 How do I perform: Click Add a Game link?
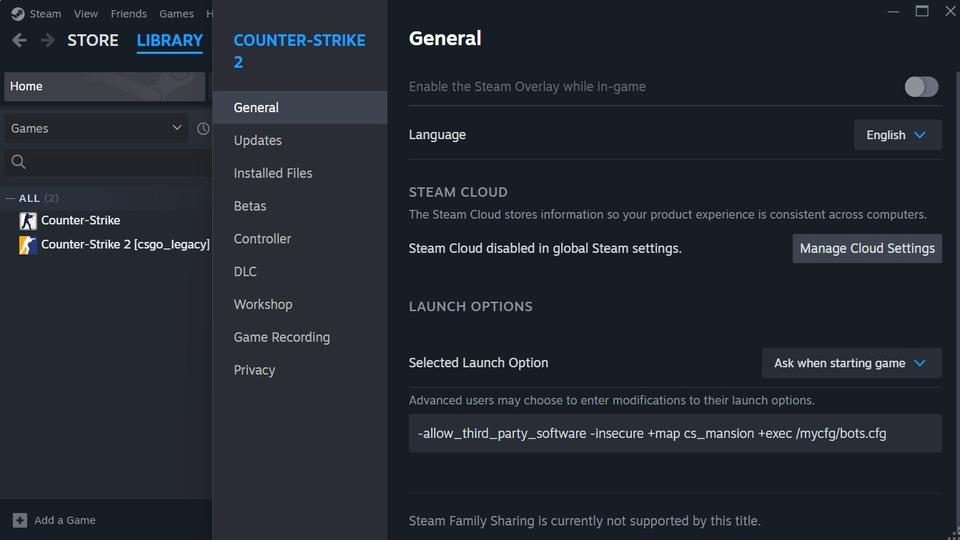click(x=65, y=520)
